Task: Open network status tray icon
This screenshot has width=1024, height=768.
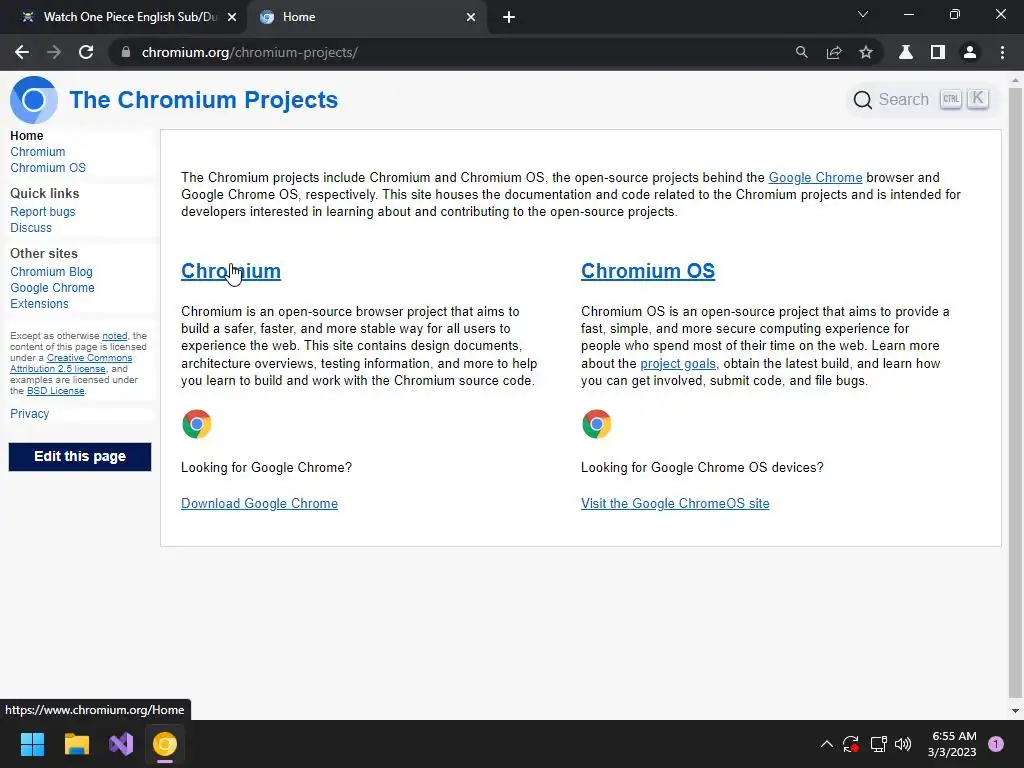Action: click(878, 744)
